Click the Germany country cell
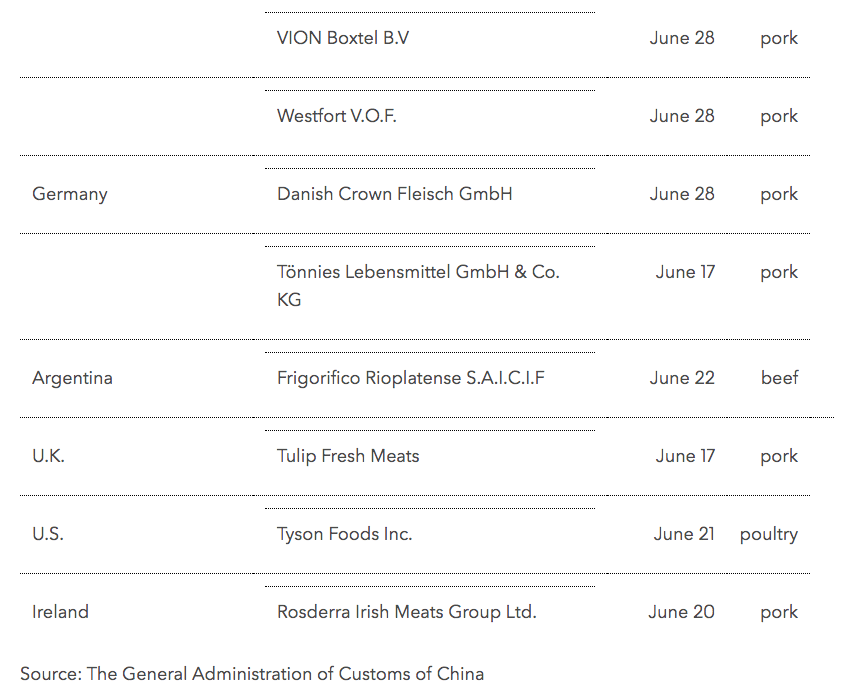Viewport: 841px width, 696px height. (x=69, y=194)
